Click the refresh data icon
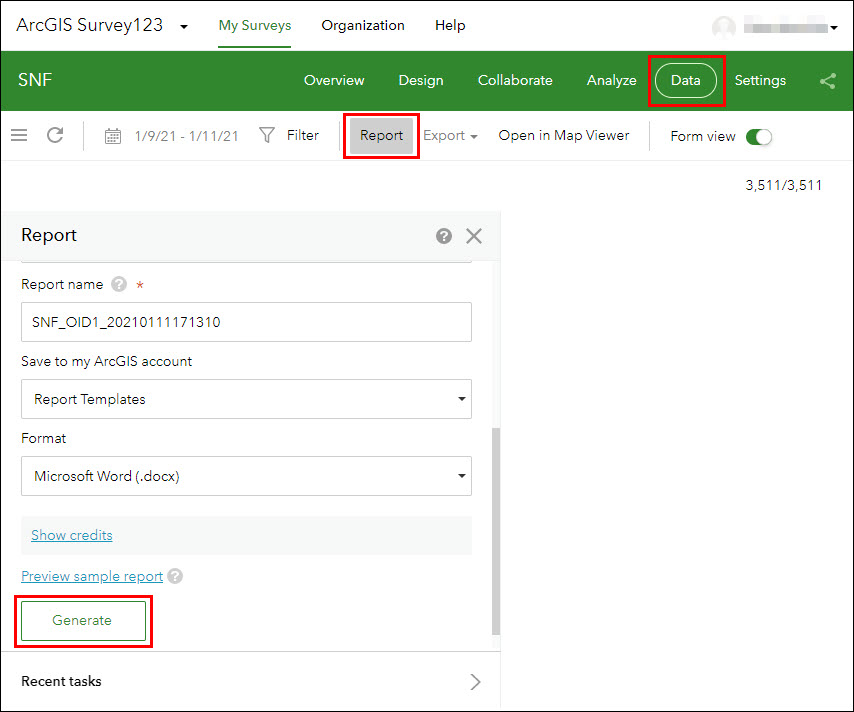Viewport: 854px width, 712px height. [x=55, y=135]
